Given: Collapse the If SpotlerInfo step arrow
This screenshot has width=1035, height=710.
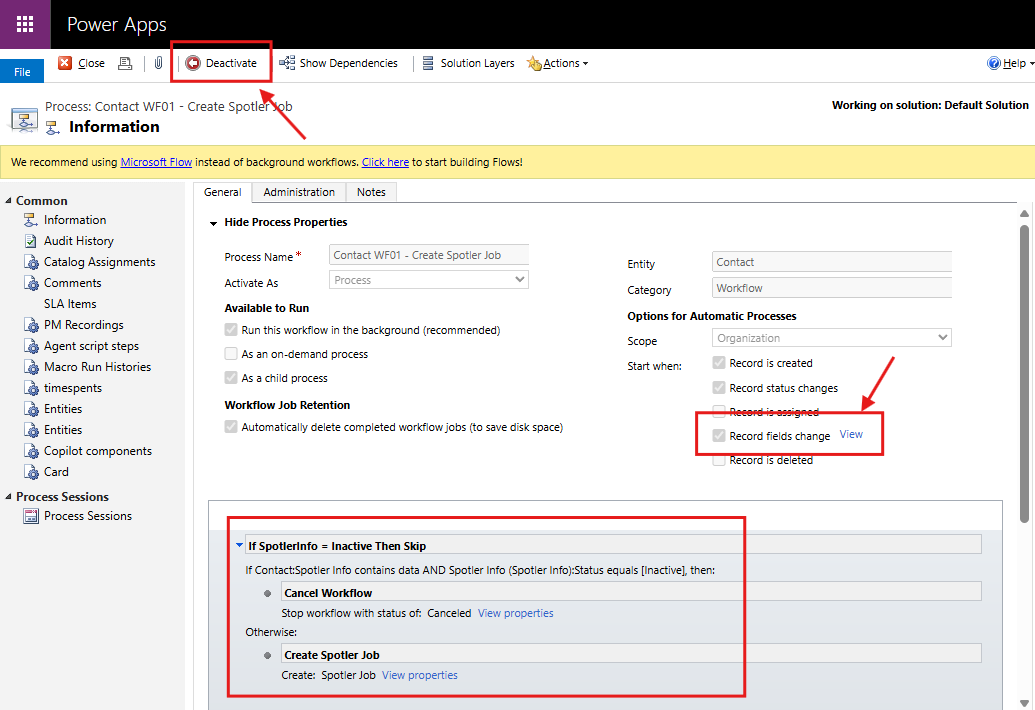Looking at the screenshot, I should (240, 545).
